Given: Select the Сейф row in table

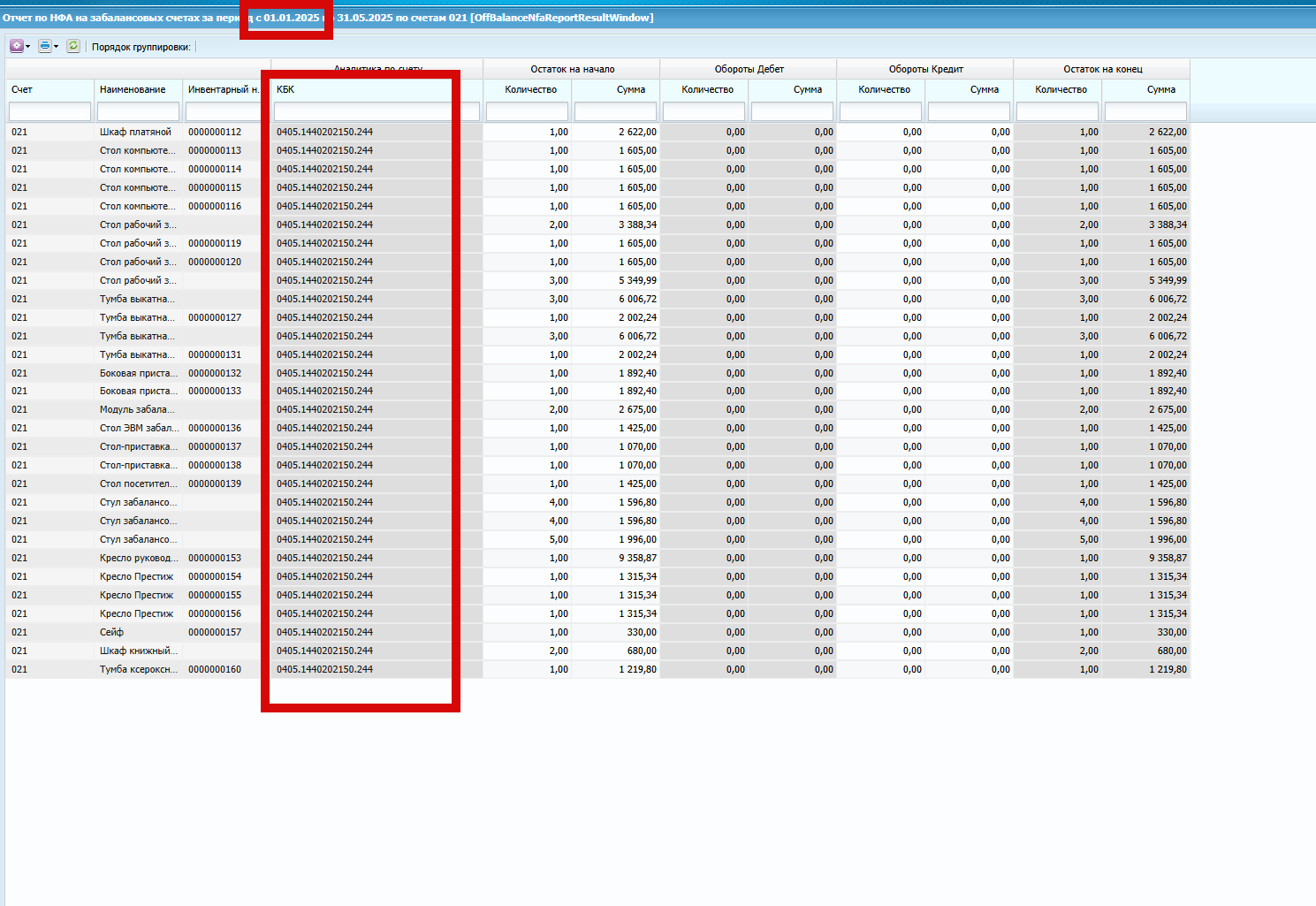Looking at the screenshot, I should pyautogui.click(x=597, y=632).
